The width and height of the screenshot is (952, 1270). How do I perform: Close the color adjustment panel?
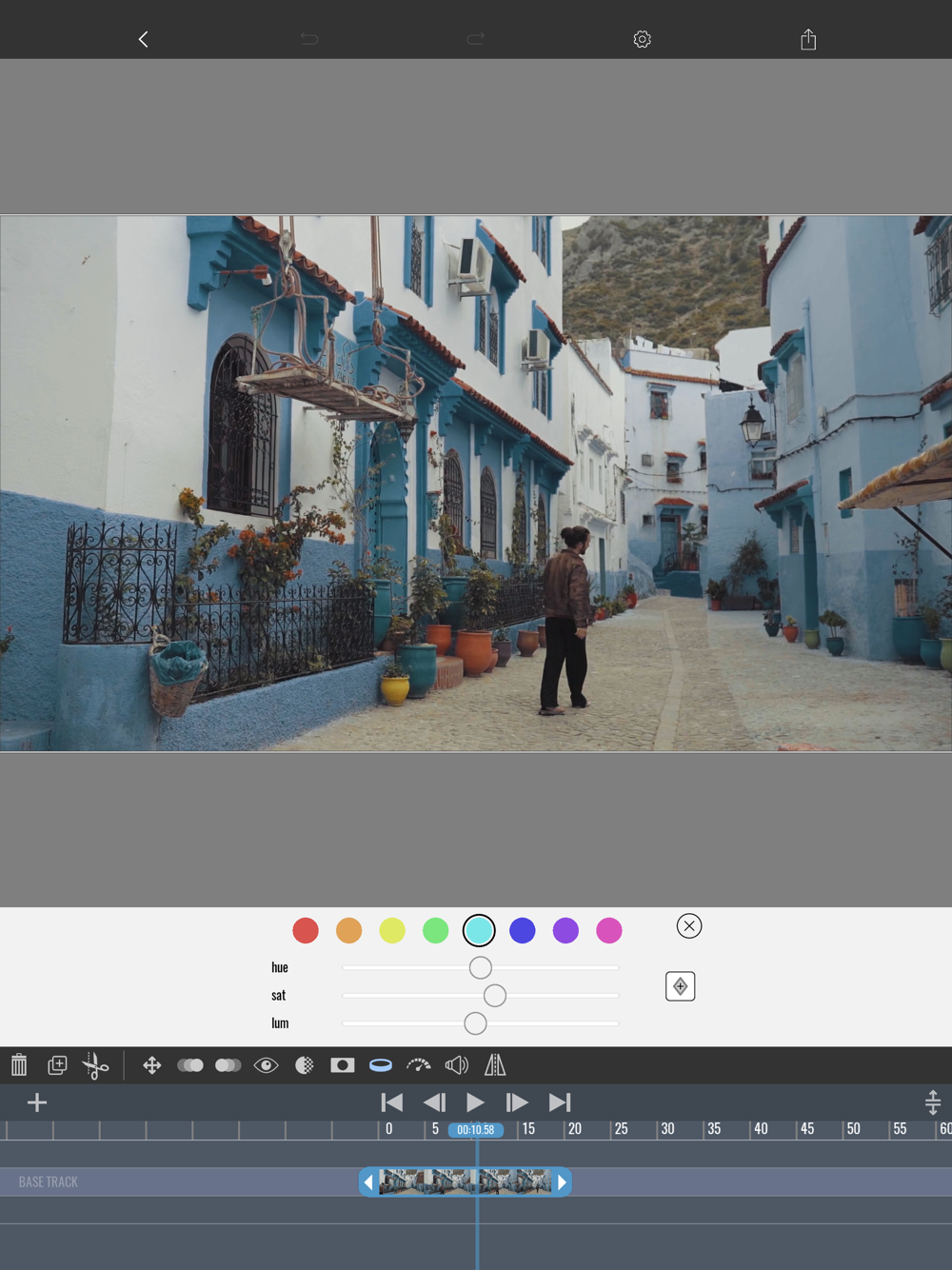click(x=689, y=926)
